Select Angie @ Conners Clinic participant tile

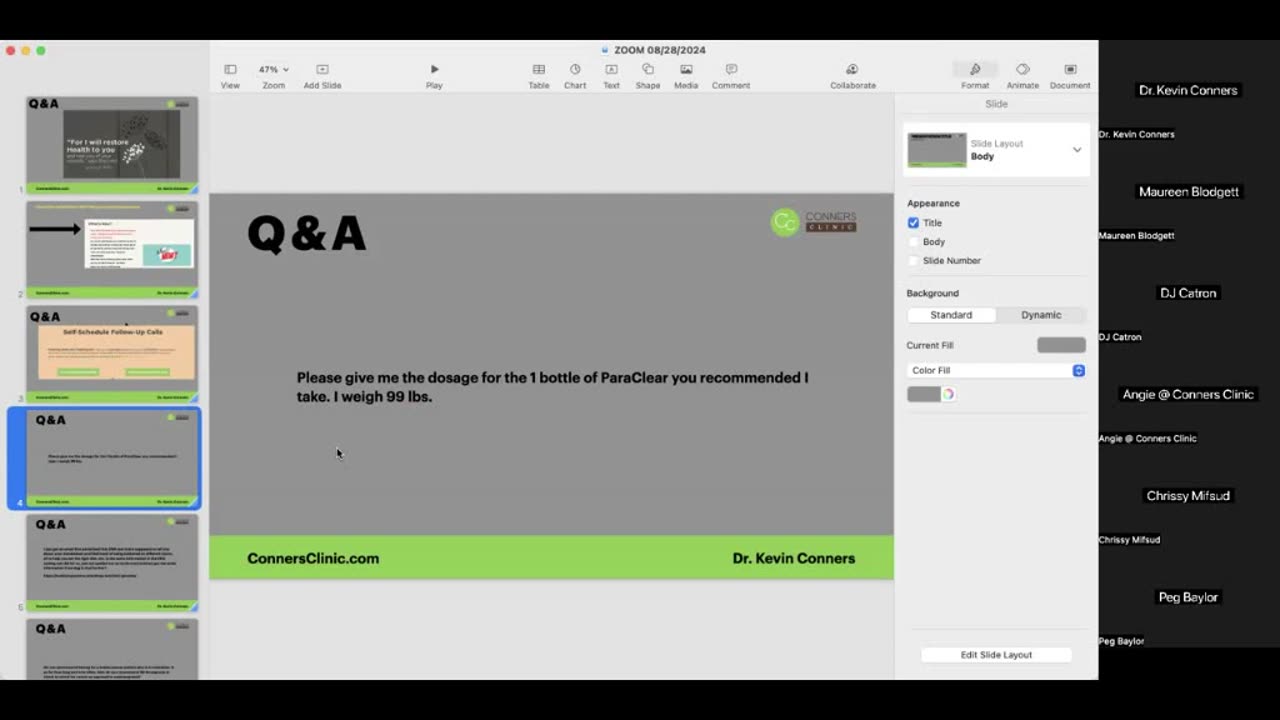coord(1188,395)
